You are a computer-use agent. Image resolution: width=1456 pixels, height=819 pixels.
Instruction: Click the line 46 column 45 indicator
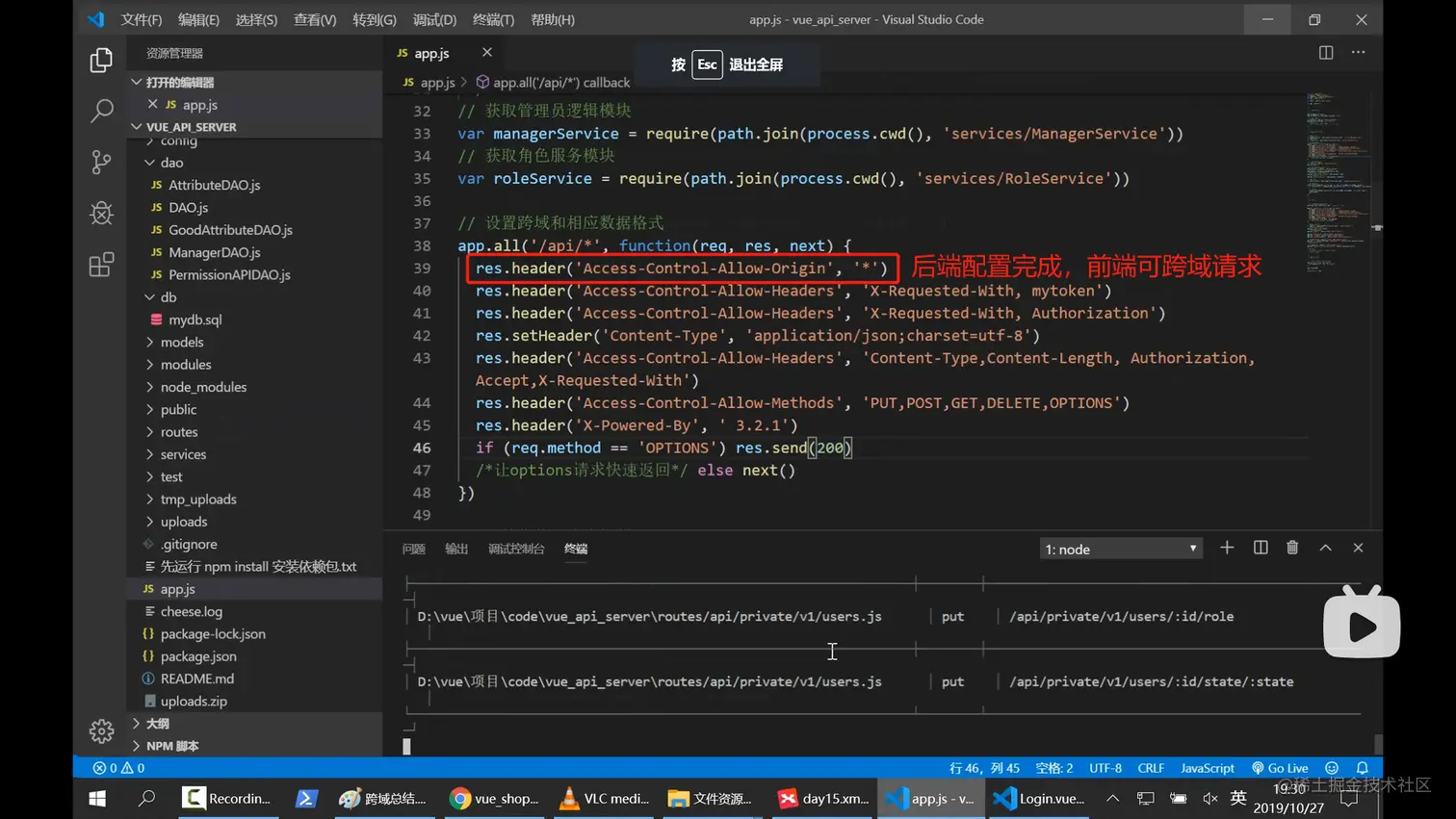click(984, 768)
